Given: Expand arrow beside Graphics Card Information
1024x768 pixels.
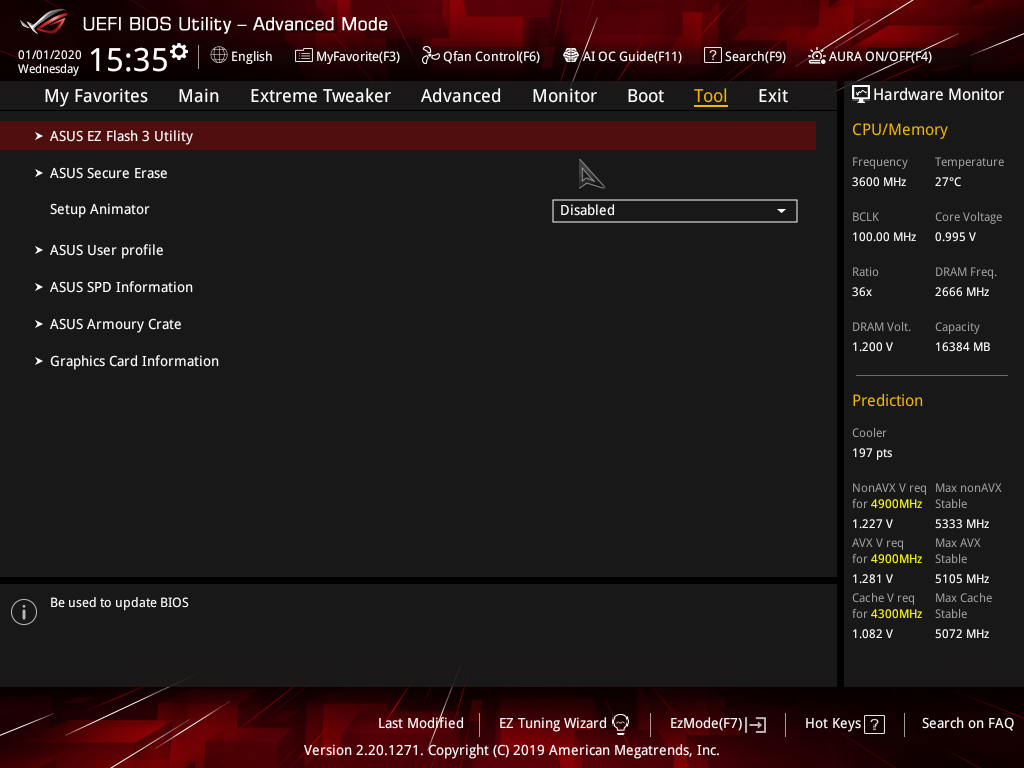Looking at the screenshot, I should click(39, 361).
